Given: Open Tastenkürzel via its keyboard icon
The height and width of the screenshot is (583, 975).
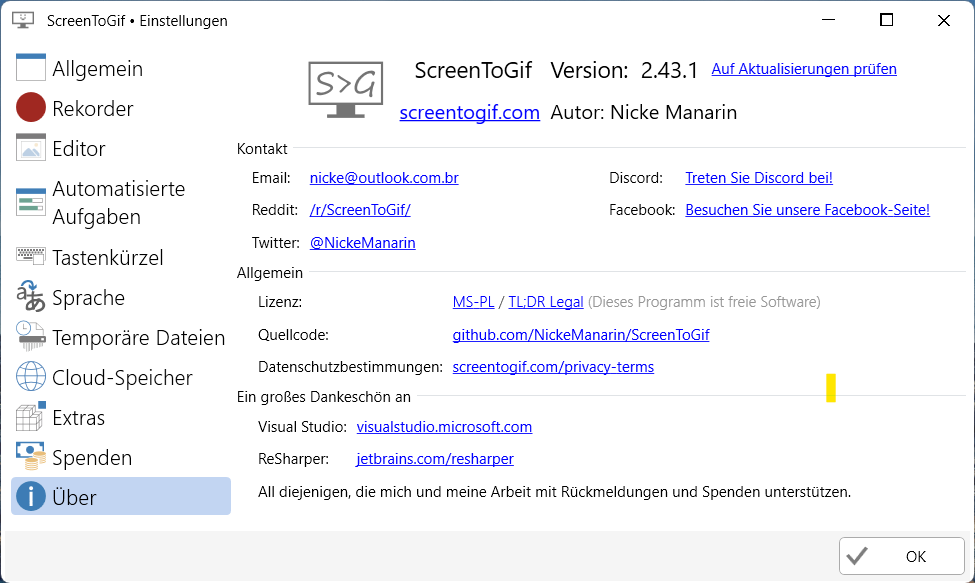Looking at the screenshot, I should click(x=31, y=257).
